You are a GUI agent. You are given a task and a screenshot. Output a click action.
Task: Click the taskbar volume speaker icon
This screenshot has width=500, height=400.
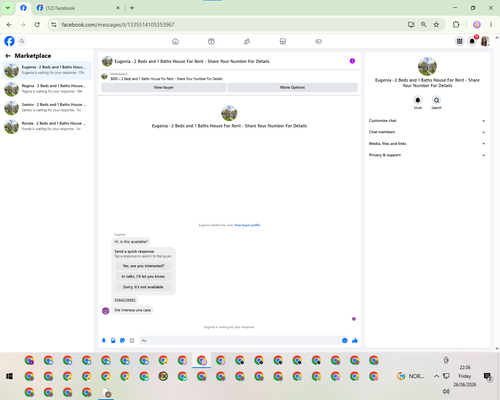coord(446,391)
